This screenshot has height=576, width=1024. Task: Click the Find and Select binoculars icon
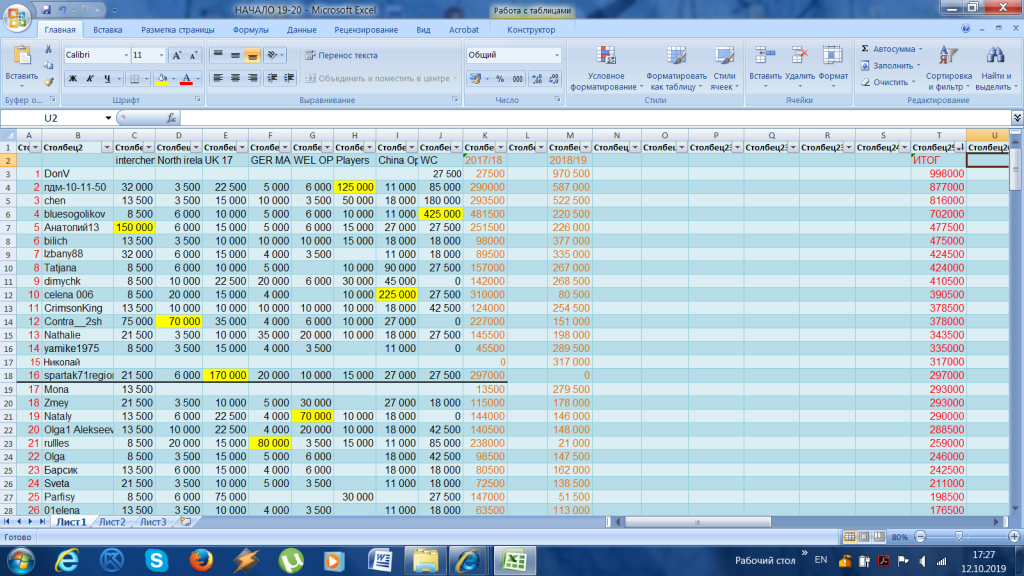point(994,56)
